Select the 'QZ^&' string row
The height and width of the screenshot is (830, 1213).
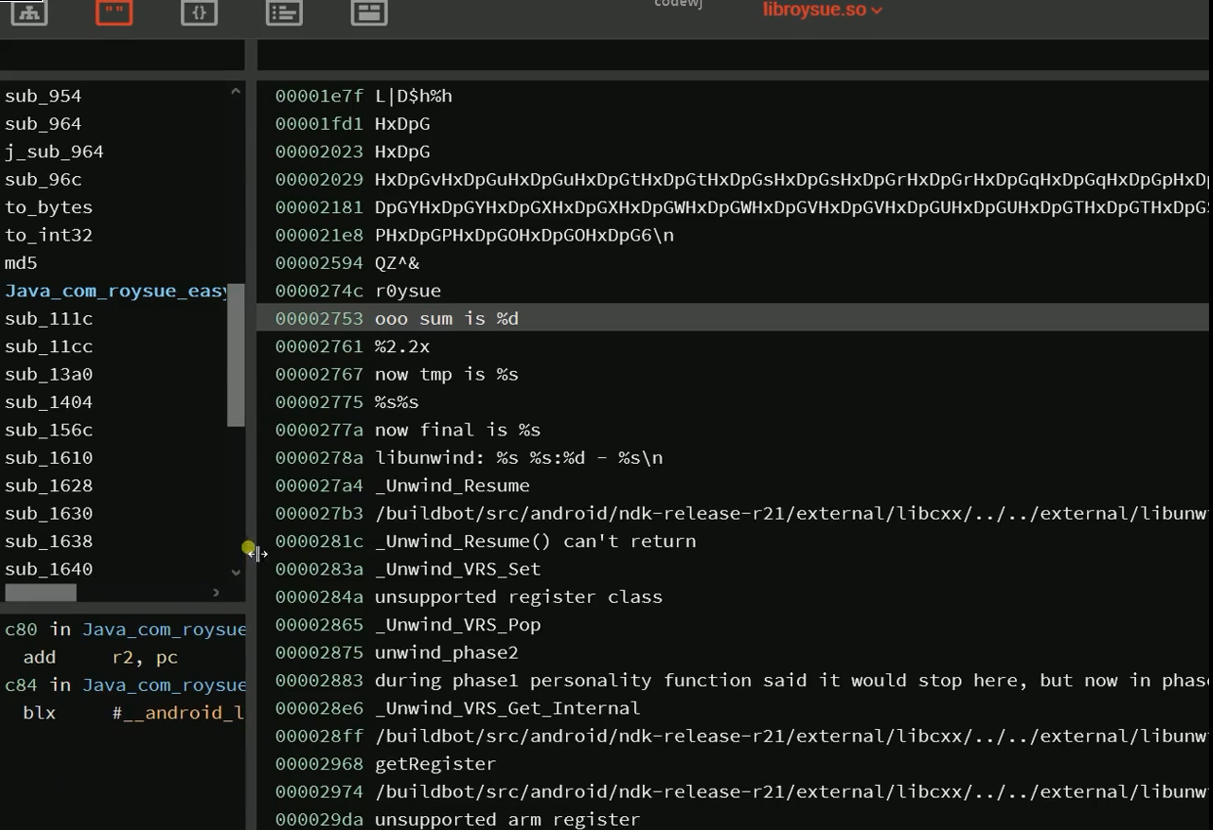732,263
